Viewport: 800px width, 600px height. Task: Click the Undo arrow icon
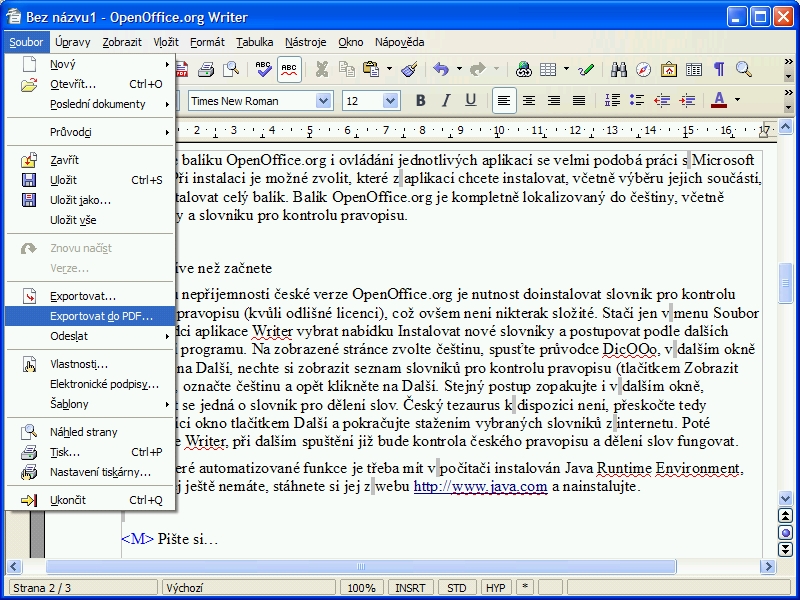441,69
